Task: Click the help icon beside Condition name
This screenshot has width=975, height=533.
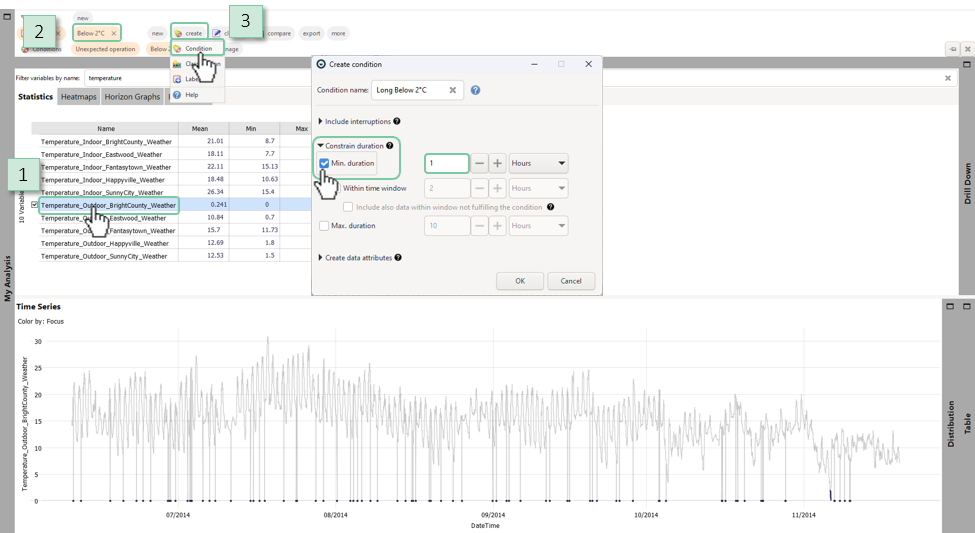Action: pos(476,90)
